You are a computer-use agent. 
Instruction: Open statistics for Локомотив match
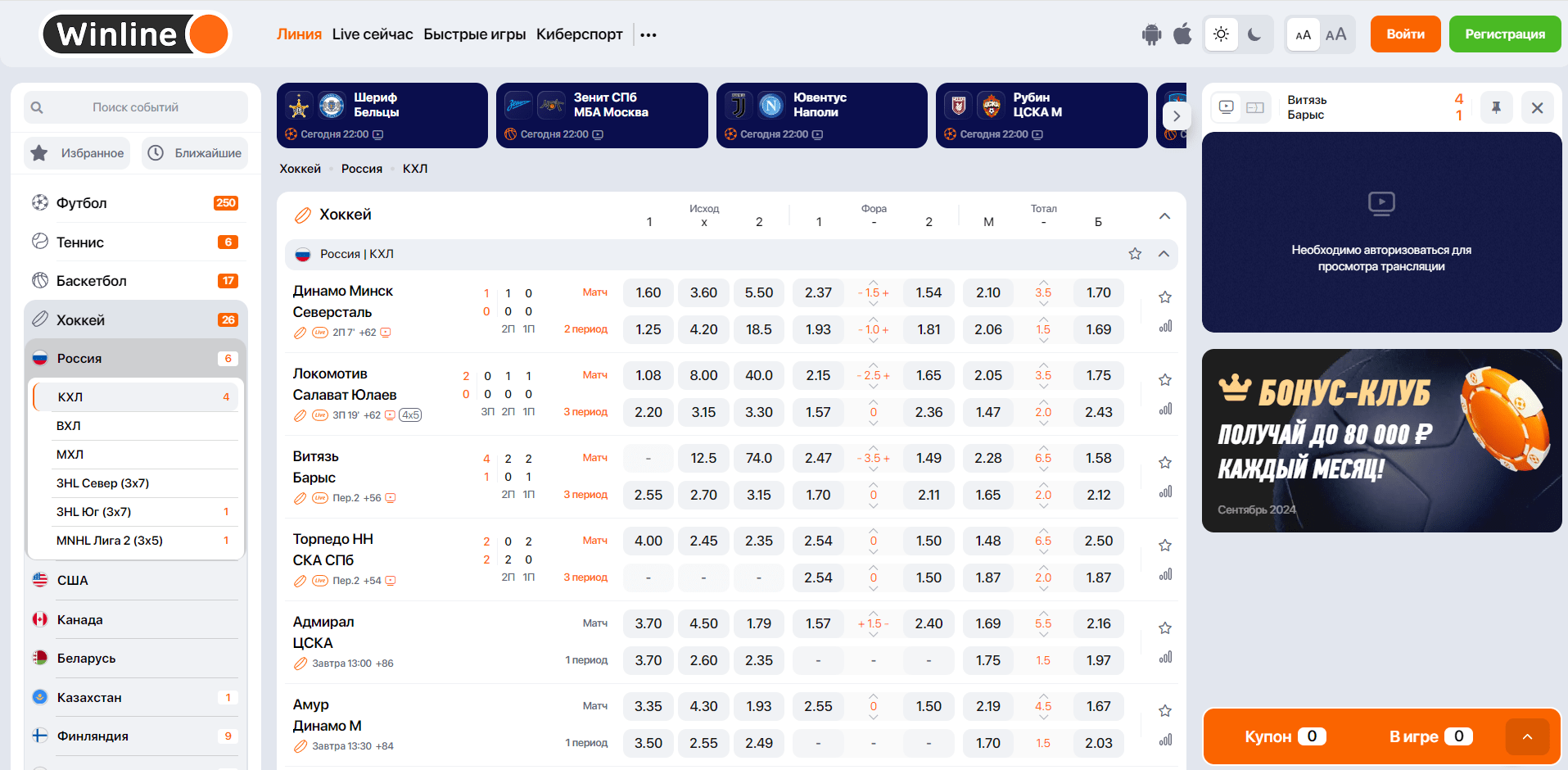pyautogui.click(x=1165, y=409)
